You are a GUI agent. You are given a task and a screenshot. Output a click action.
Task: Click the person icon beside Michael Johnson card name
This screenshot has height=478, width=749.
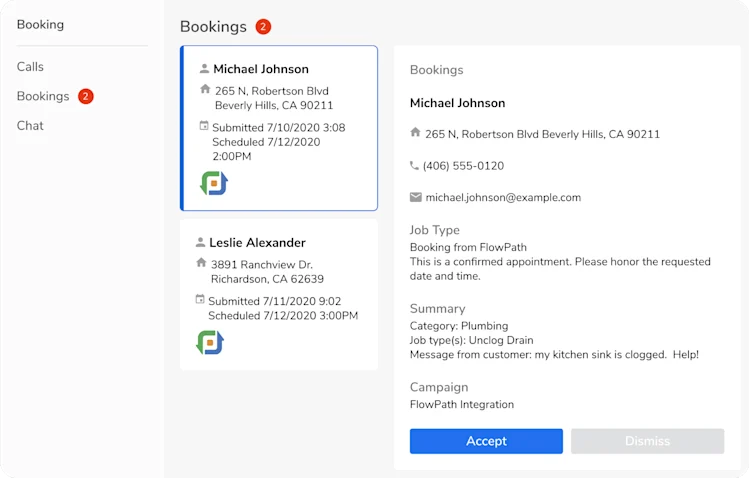pos(204,69)
